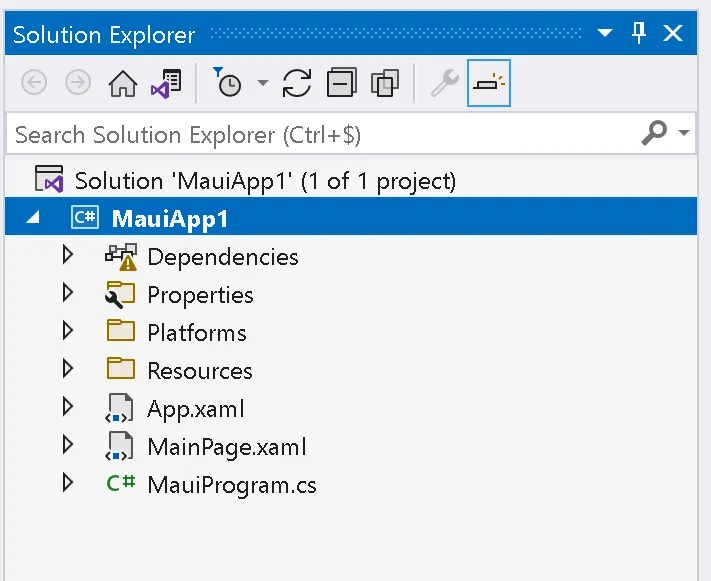Collapse the MauiApp1 project node

[33, 218]
